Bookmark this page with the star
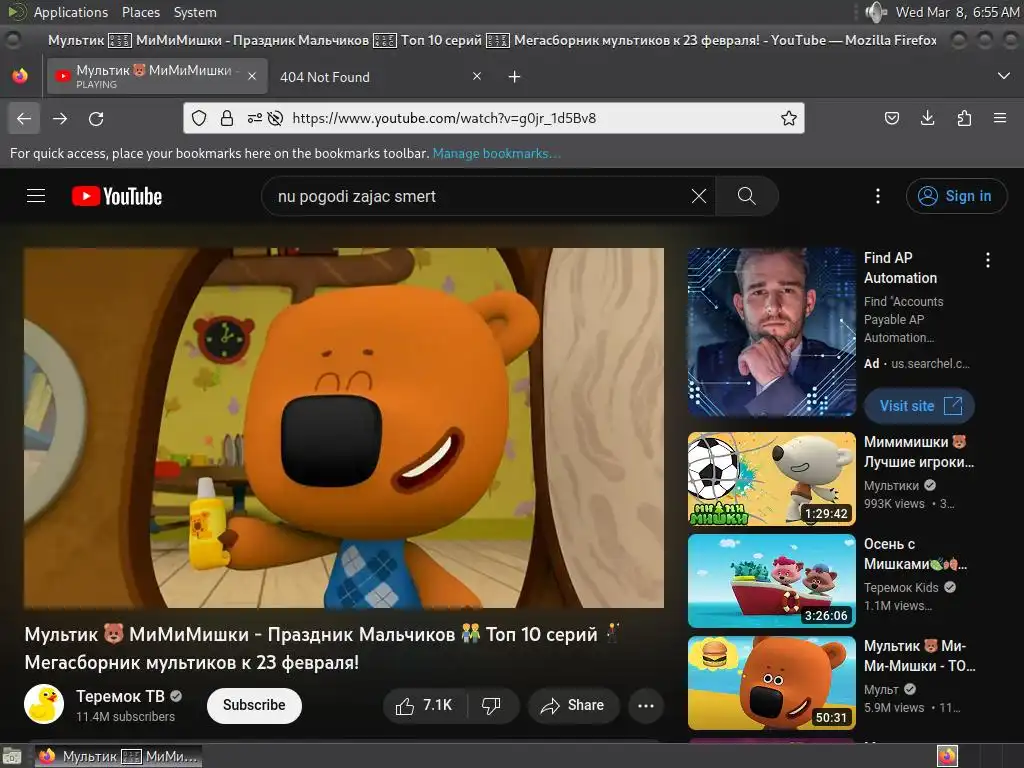Screen dimensions: 1024x768 (789, 118)
